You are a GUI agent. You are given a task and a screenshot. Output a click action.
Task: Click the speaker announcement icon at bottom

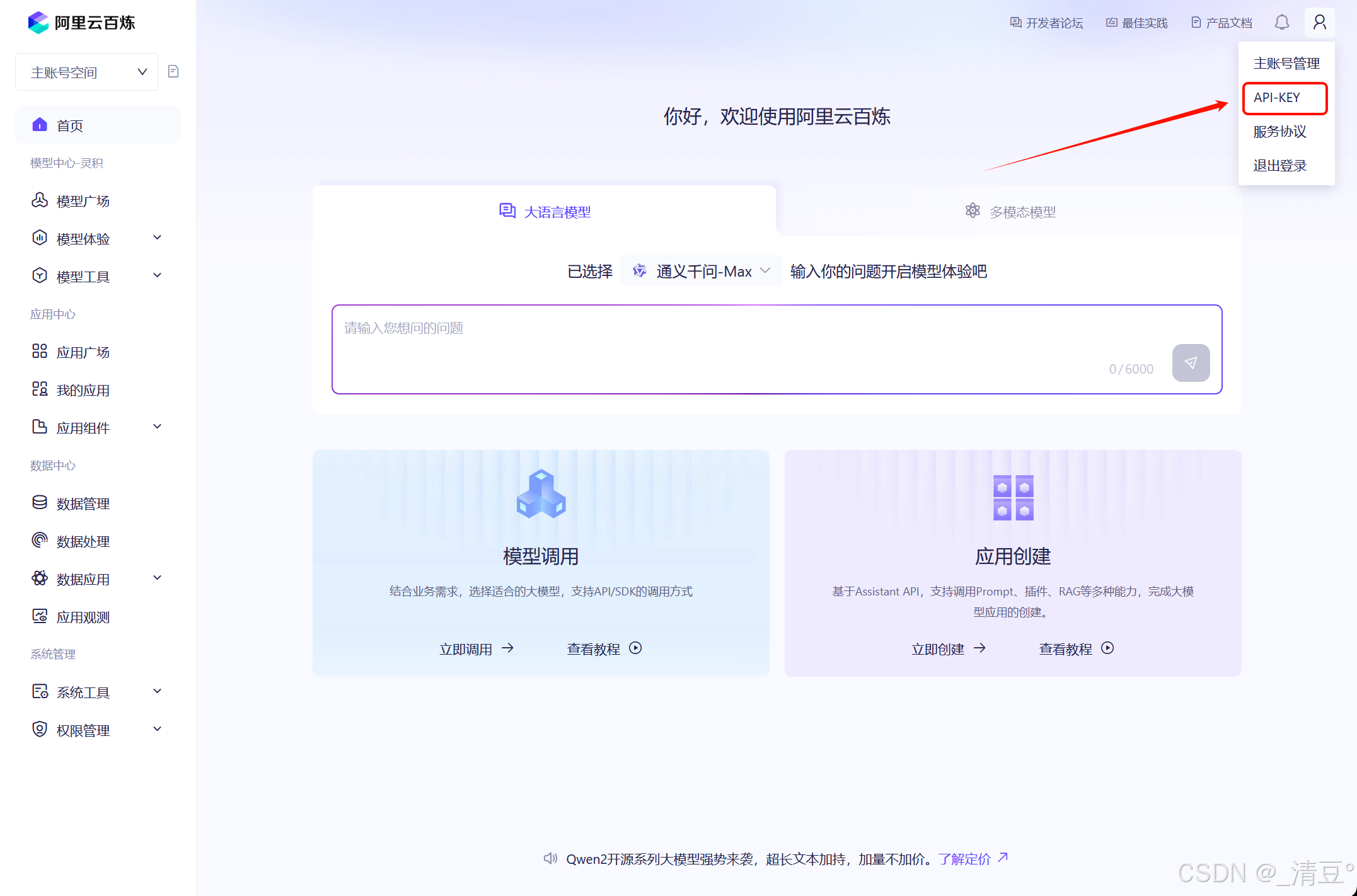[x=550, y=859]
